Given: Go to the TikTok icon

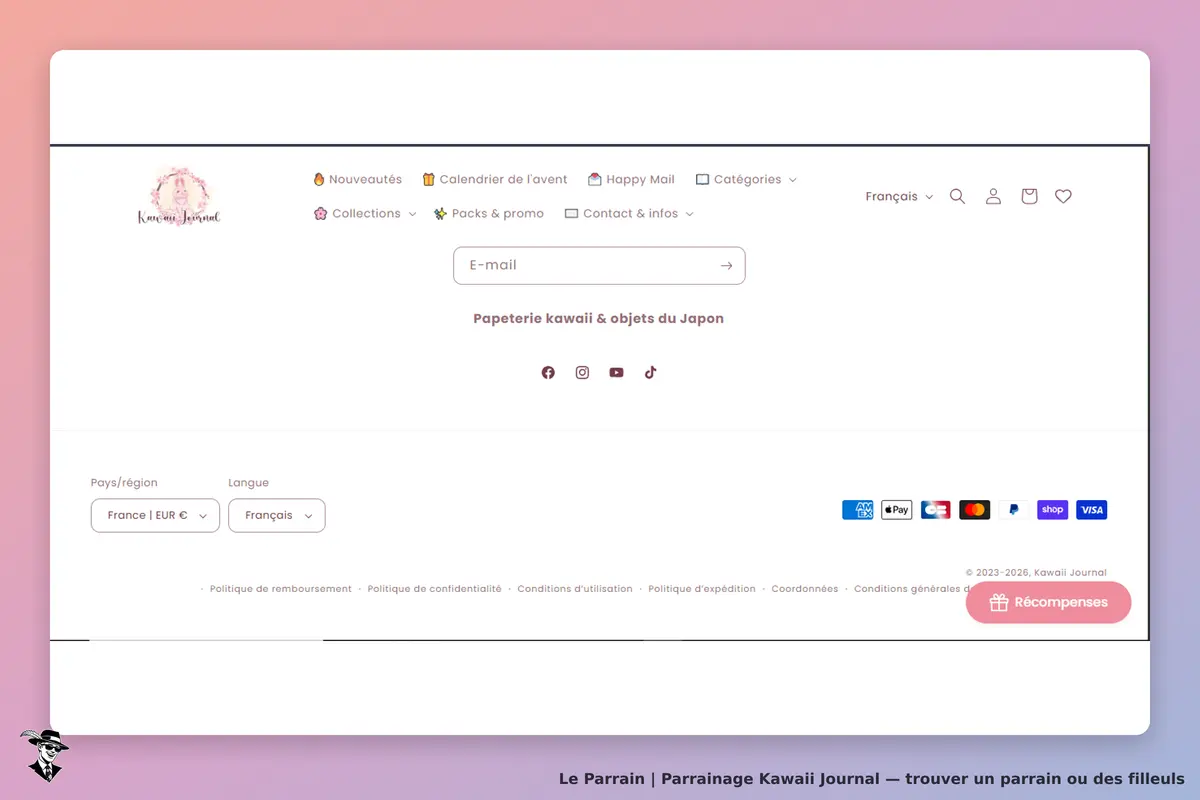Looking at the screenshot, I should [650, 372].
